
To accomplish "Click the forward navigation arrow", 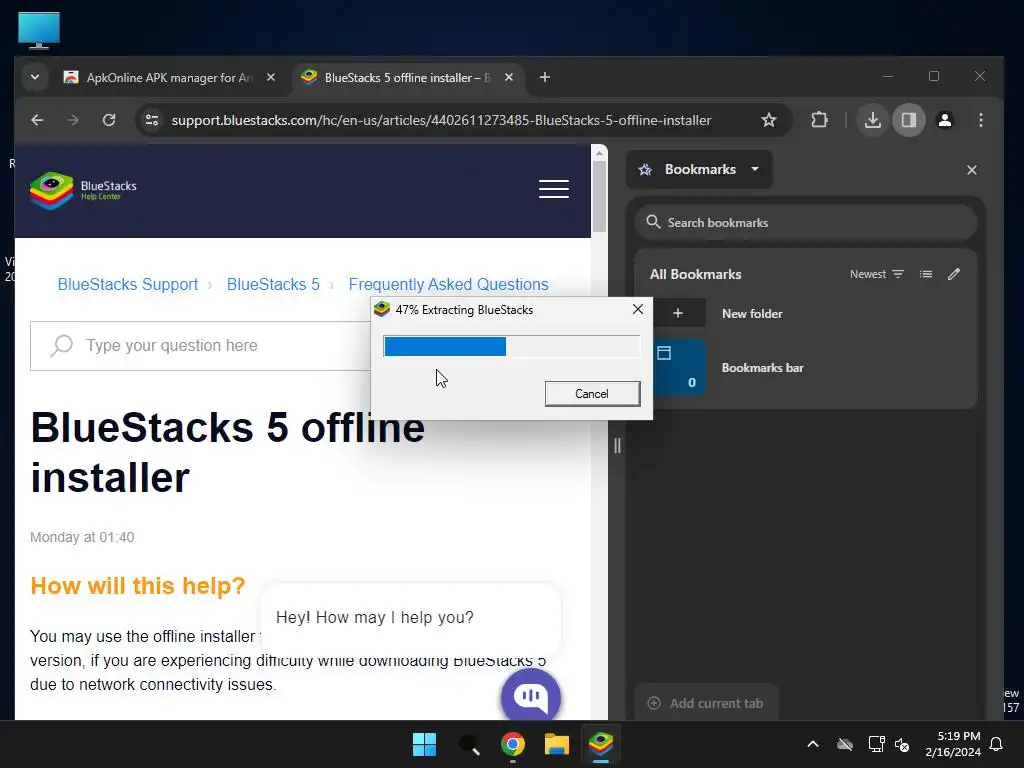I will (72, 120).
